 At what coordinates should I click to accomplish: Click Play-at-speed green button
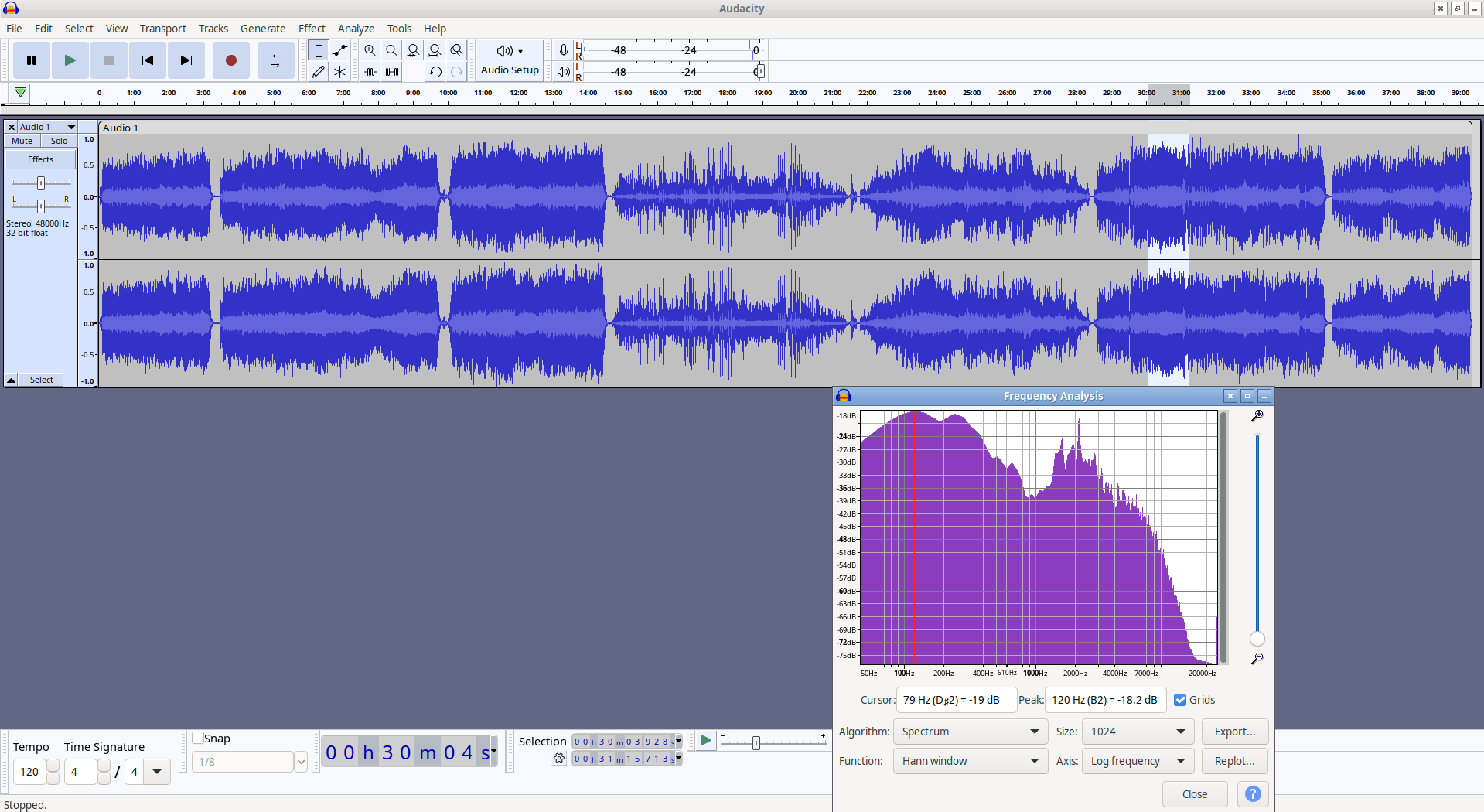pyautogui.click(x=705, y=741)
